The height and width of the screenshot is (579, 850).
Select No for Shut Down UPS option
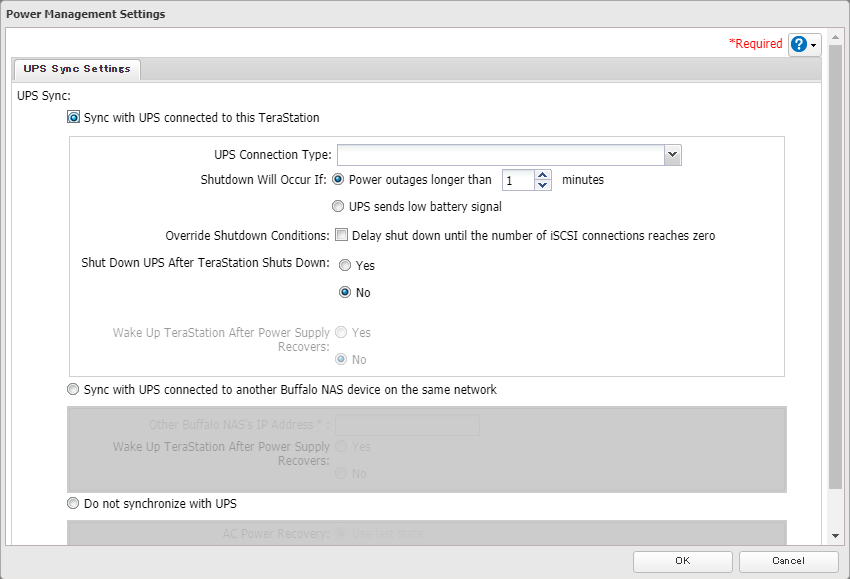345,293
